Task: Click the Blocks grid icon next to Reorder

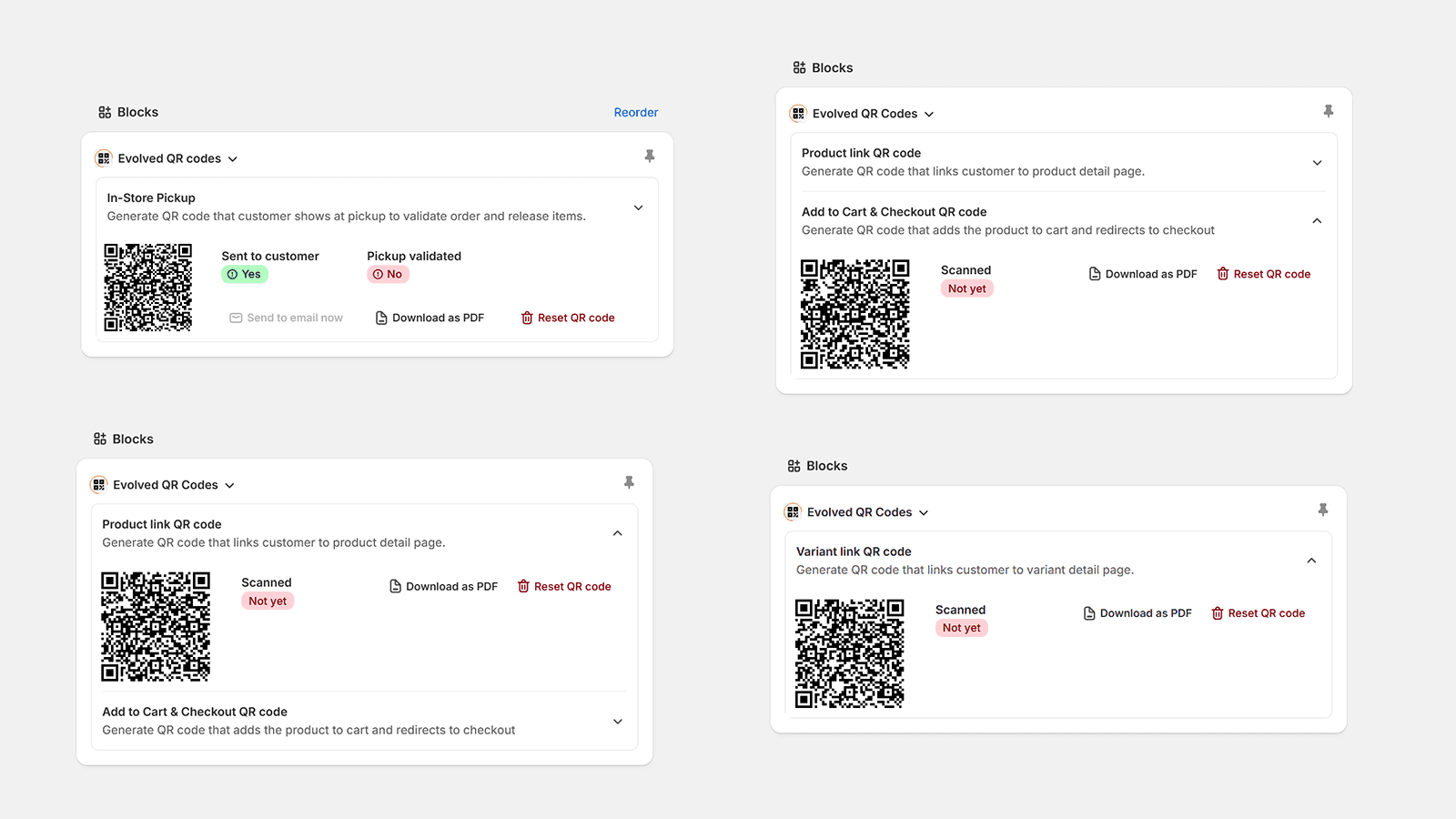Action: tap(104, 112)
